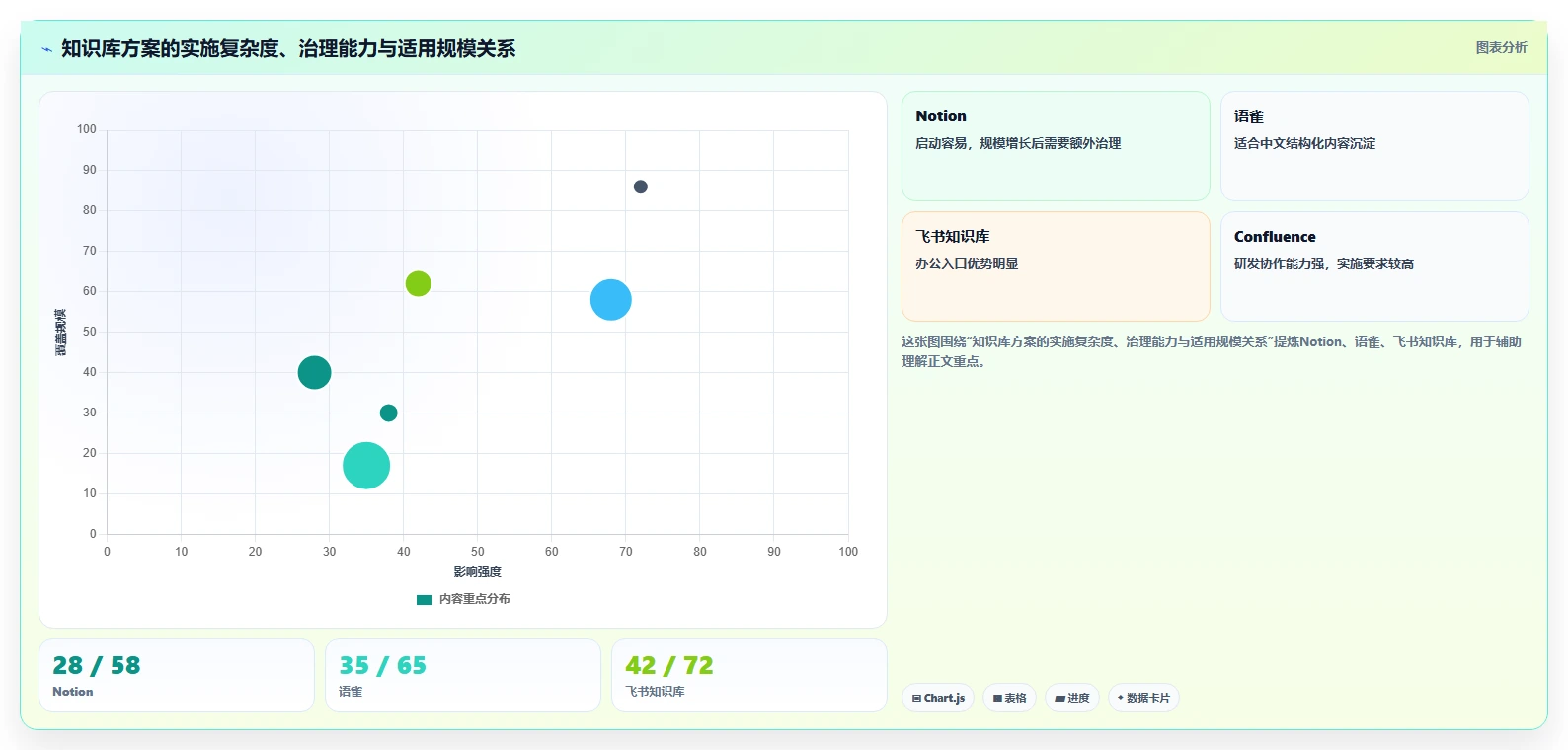Select the 42 / 72 飞书知识库 stat card
Screen dimensions: 1568x750
click(749, 675)
